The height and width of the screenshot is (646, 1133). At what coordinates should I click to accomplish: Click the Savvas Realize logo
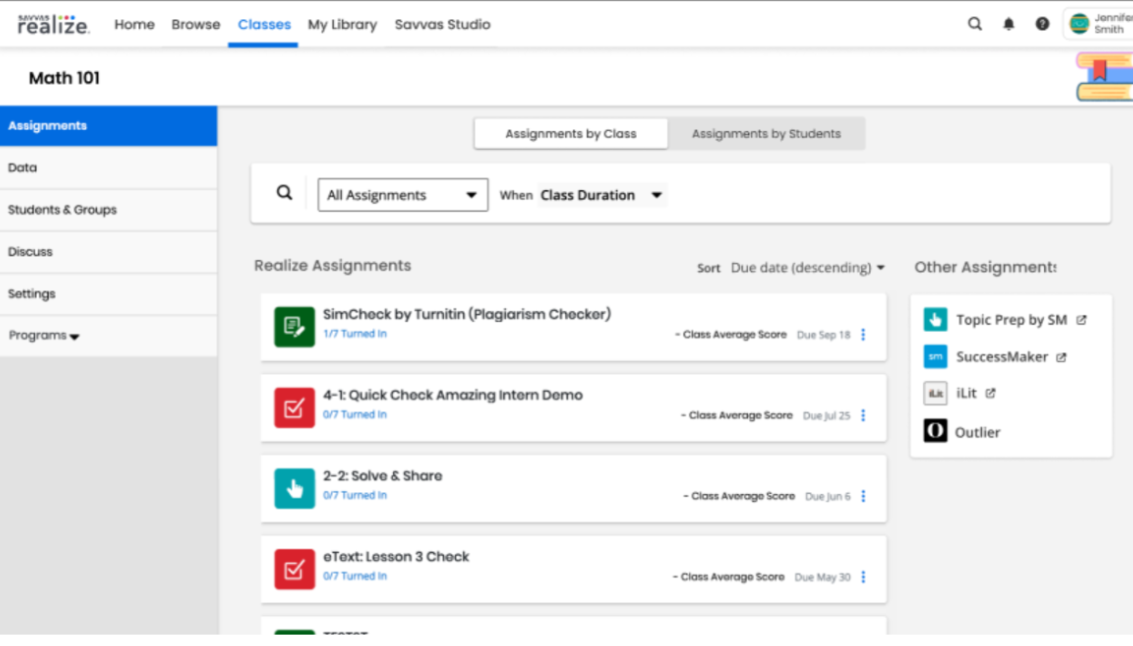click(x=53, y=25)
